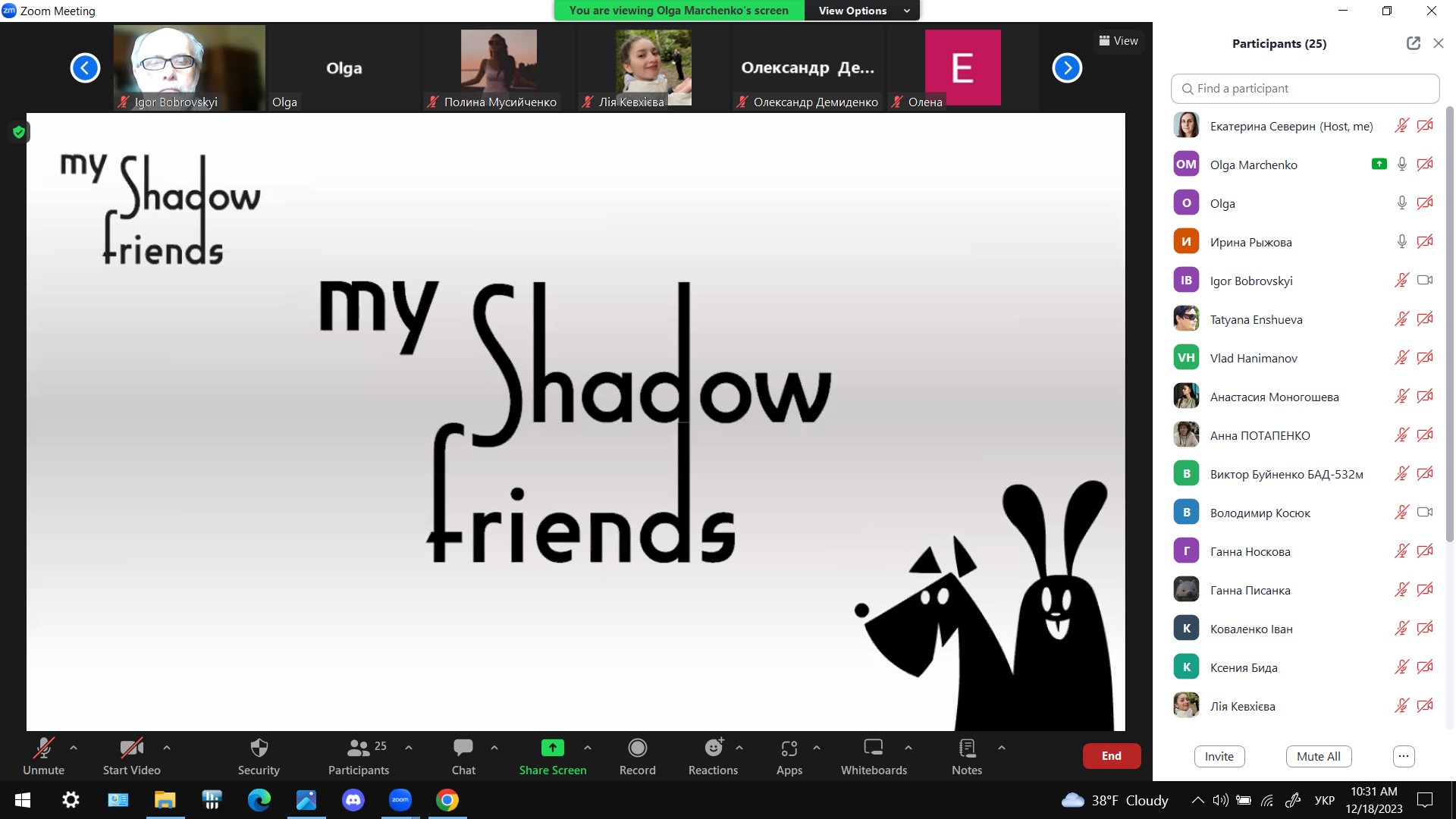
Task: Click the Mute All button
Action: pos(1318,756)
